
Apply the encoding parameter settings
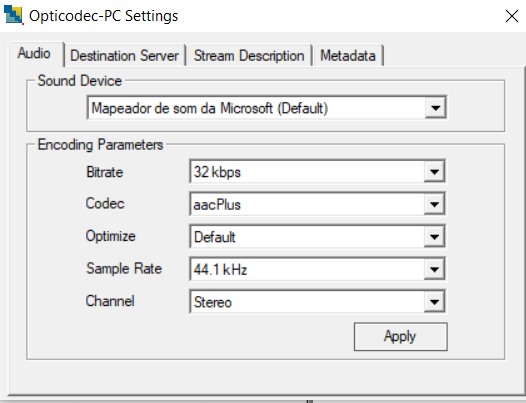(x=401, y=337)
